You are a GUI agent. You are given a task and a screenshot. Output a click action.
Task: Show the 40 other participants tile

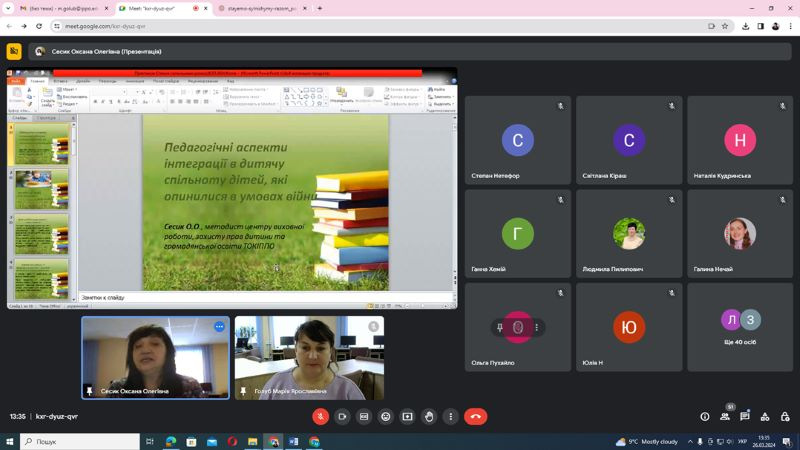740,327
